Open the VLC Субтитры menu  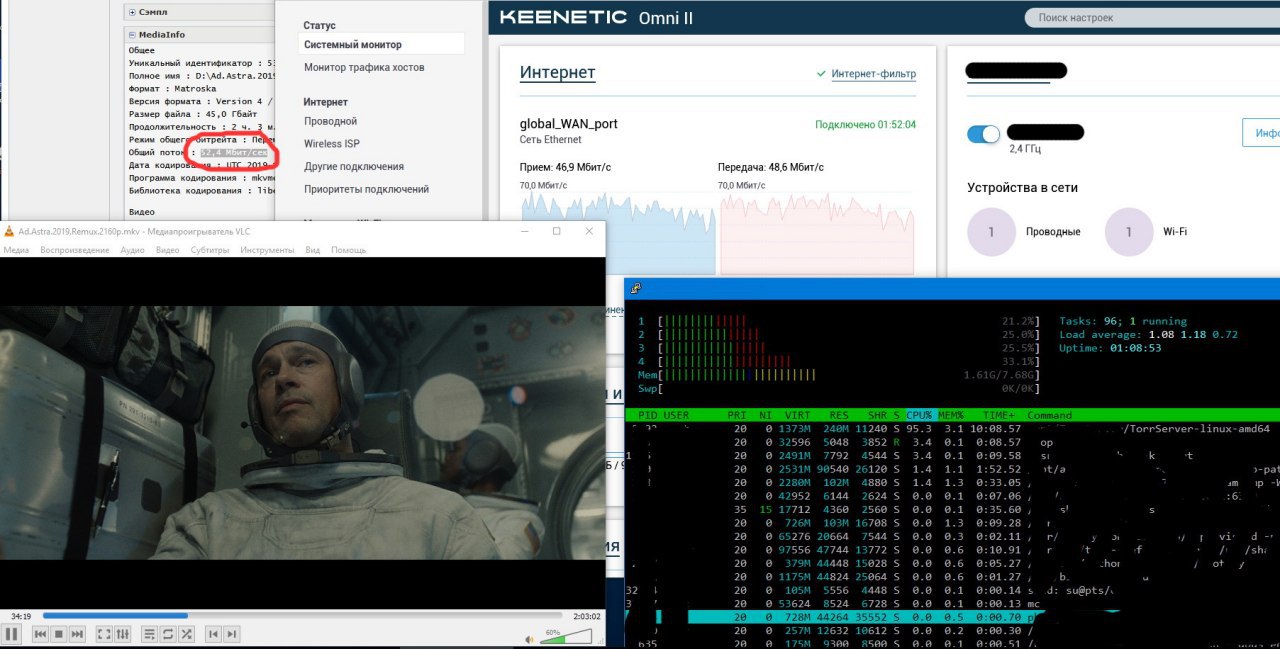[x=211, y=250]
